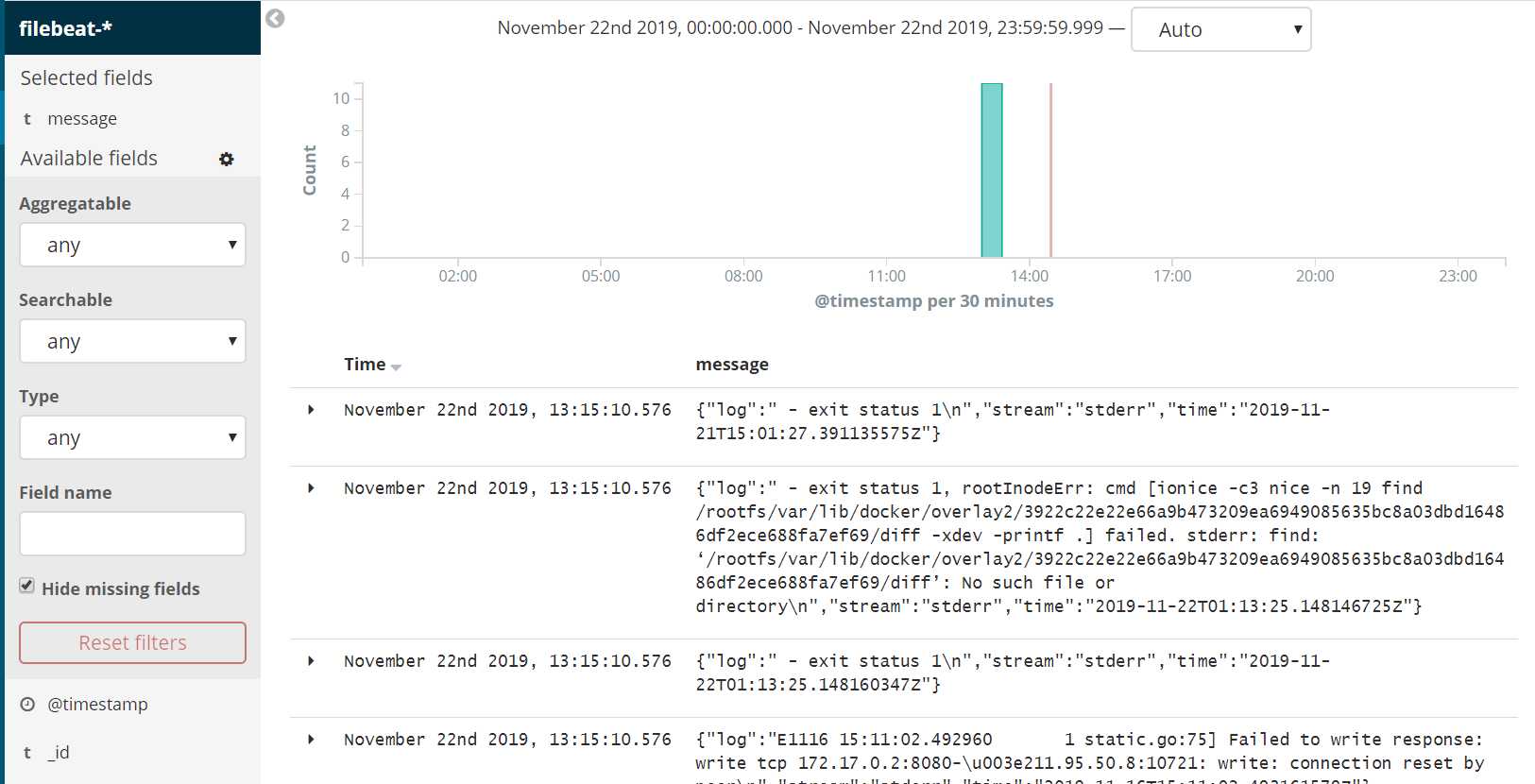Expand the 'Failed to write response' log row
1535x784 pixels.
311,740
